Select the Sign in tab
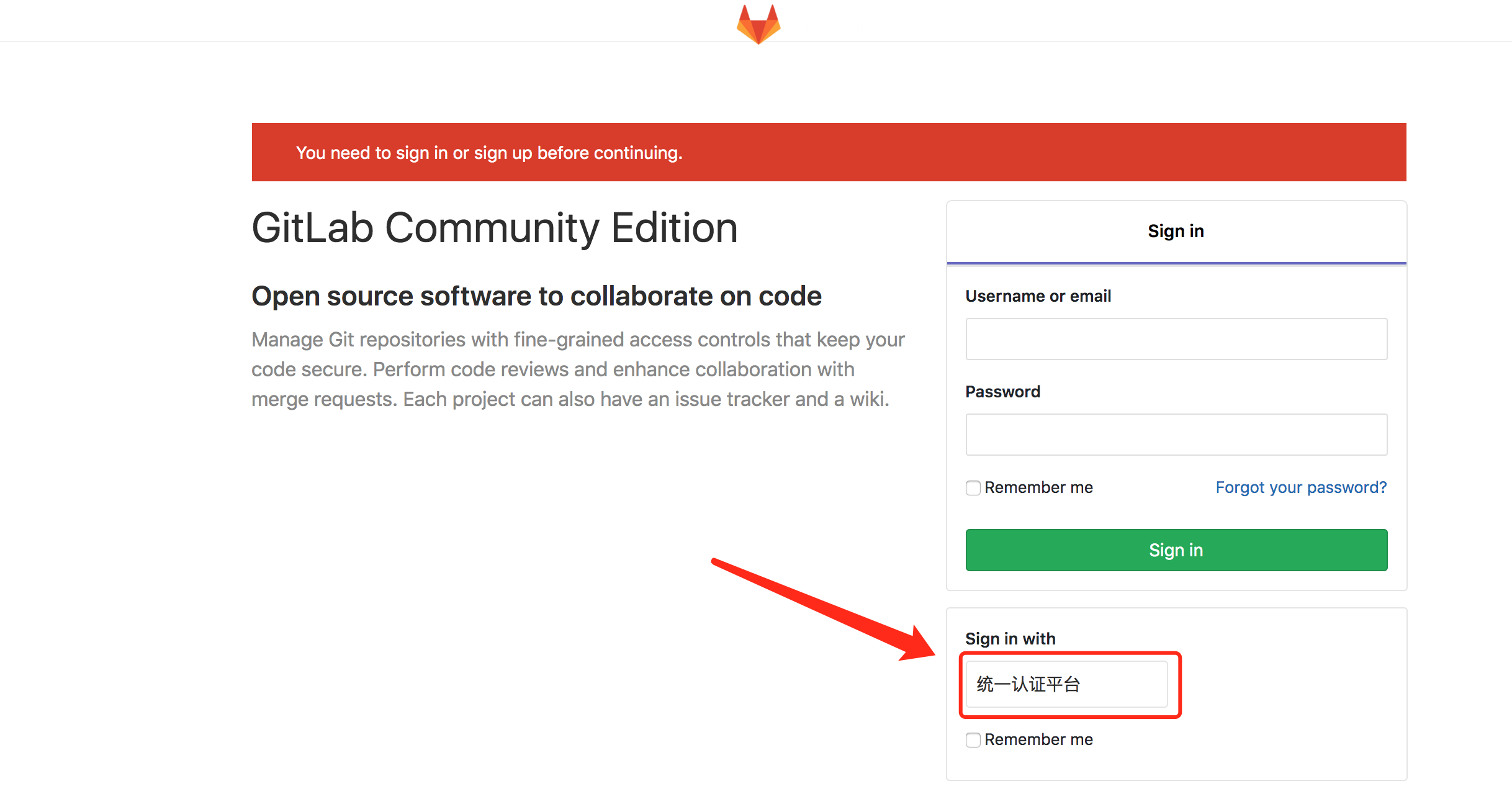This screenshot has width=1512, height=791. click(1176, 232)
